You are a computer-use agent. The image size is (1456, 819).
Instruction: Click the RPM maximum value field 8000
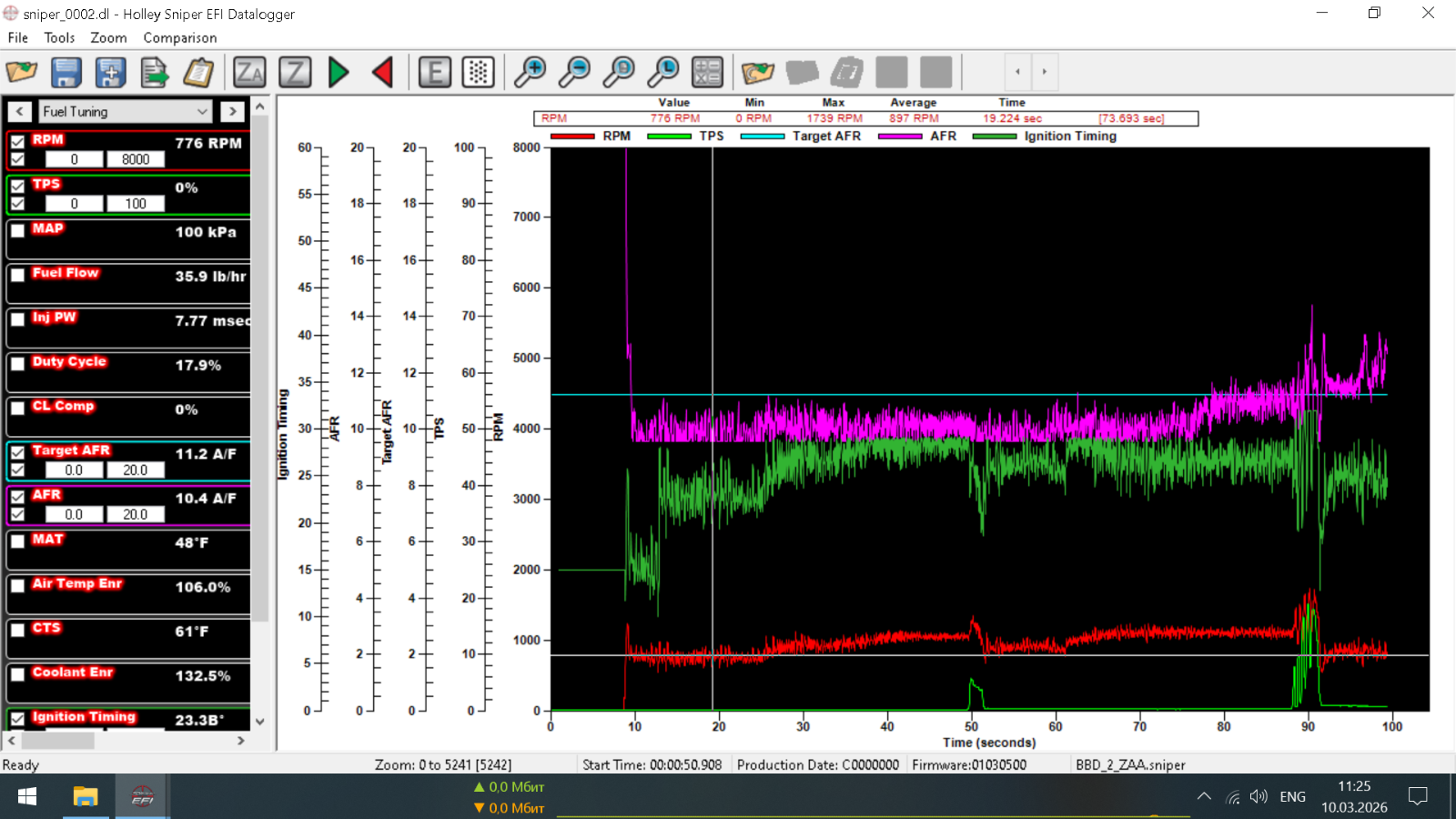tap(136, 159)
